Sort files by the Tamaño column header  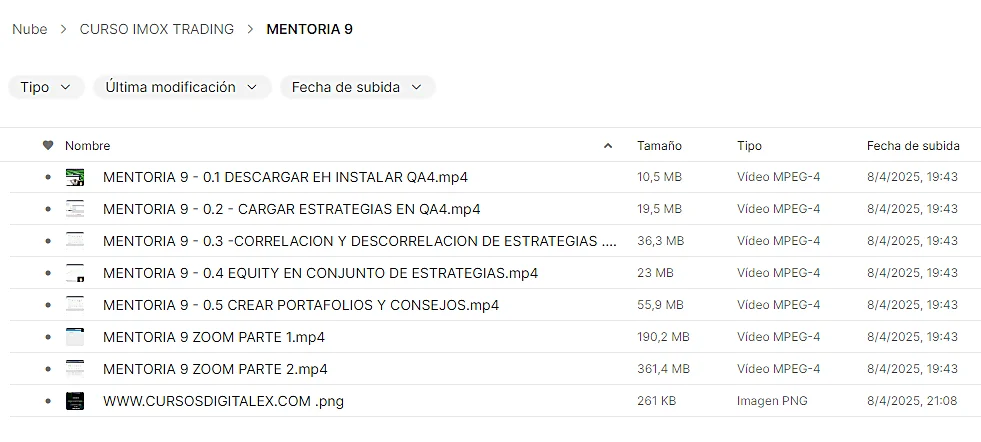659,146
